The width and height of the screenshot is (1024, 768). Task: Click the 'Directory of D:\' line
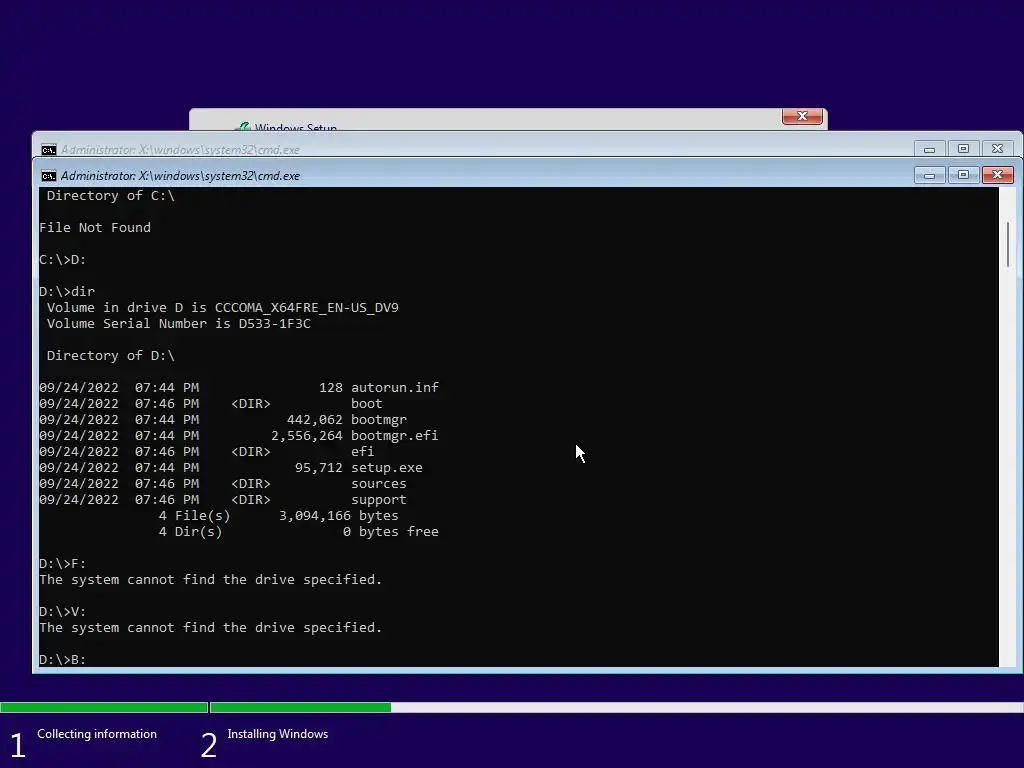click(110, 356)
